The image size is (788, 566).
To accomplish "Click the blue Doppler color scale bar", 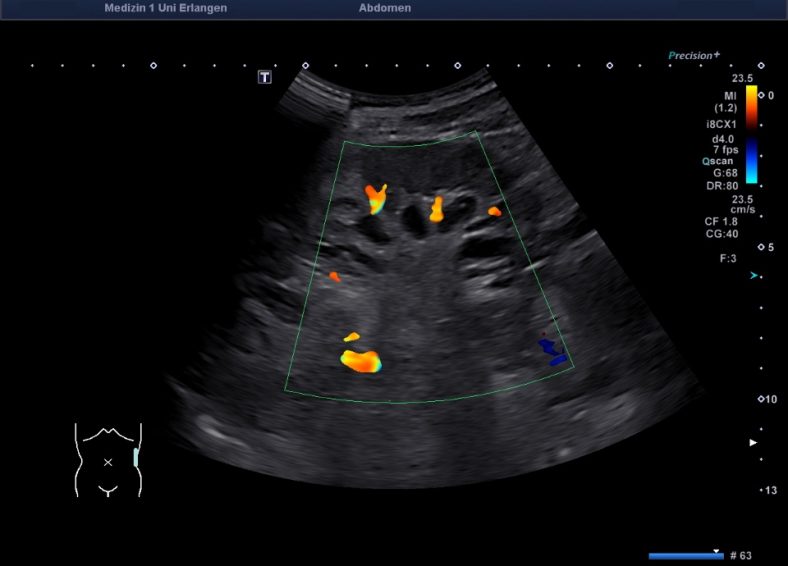I will tap(751, 160).
